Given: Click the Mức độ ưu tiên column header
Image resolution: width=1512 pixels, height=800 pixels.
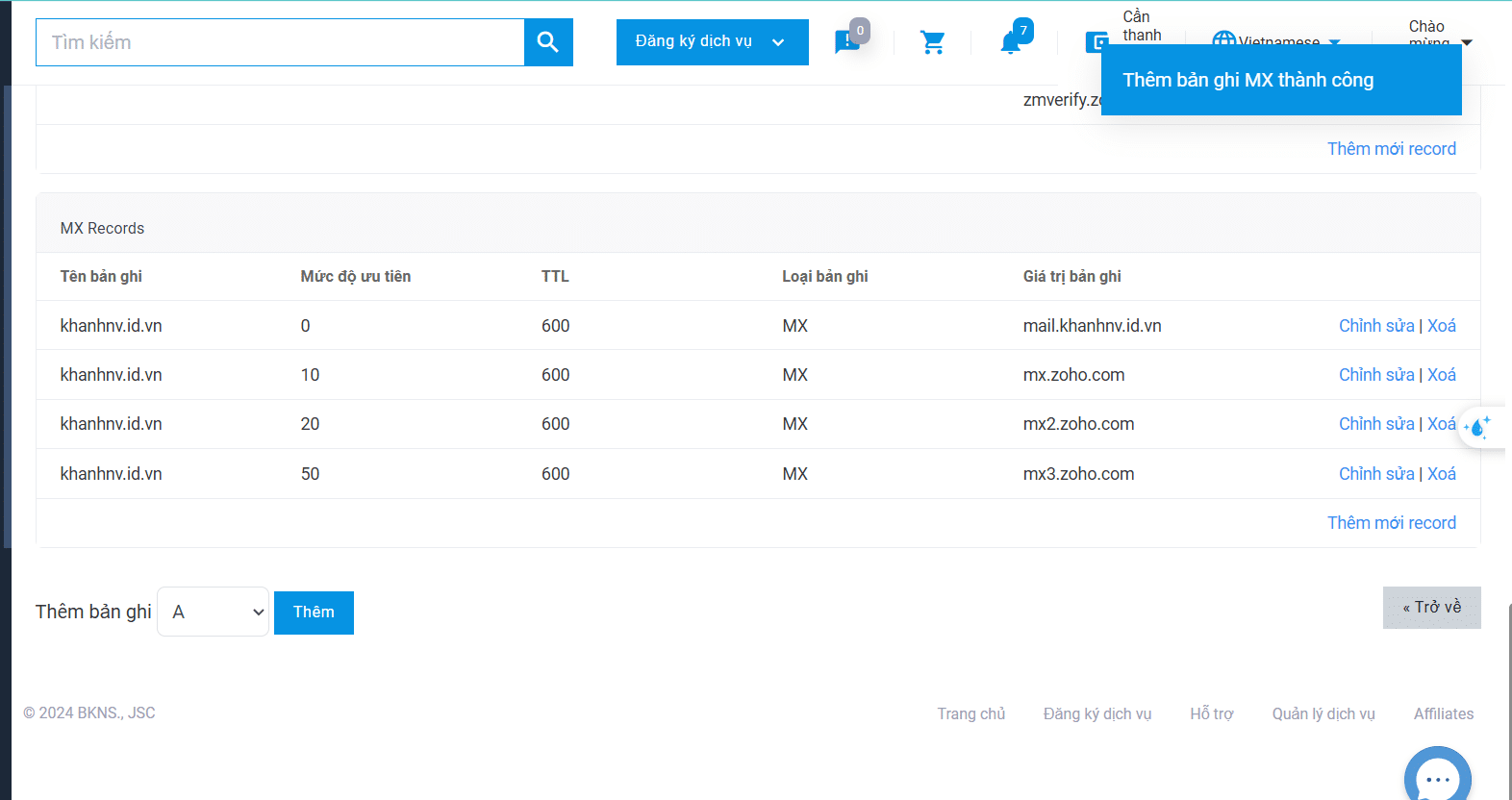Looking at the screenshot, I should click(356, 277).
